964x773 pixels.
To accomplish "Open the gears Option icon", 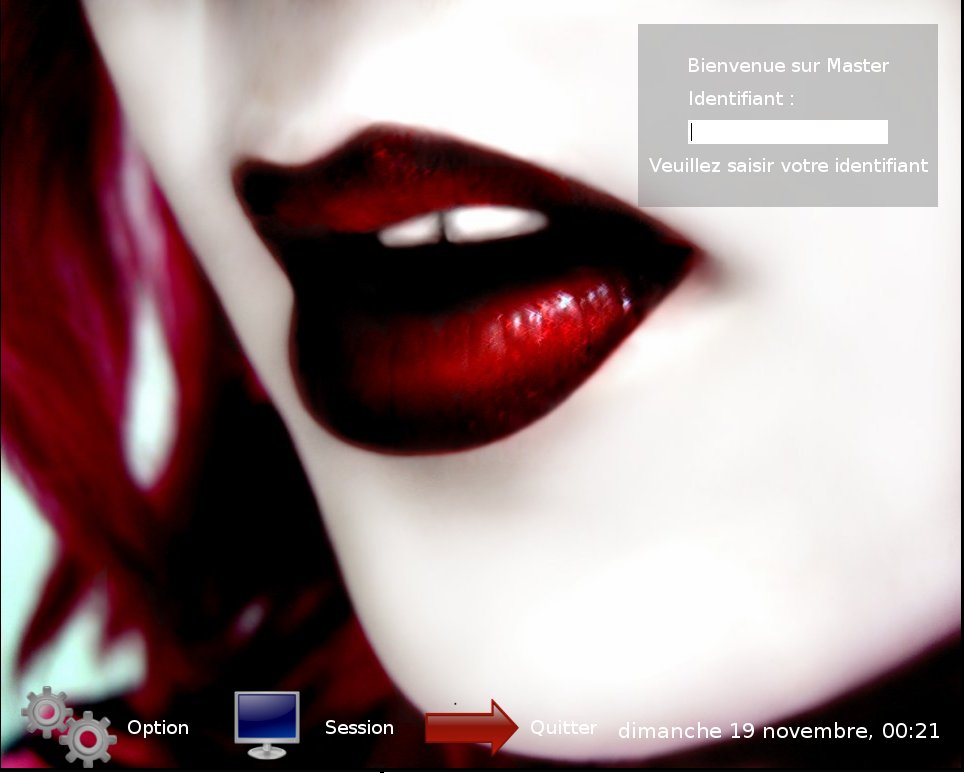I will tap(69, 727).
